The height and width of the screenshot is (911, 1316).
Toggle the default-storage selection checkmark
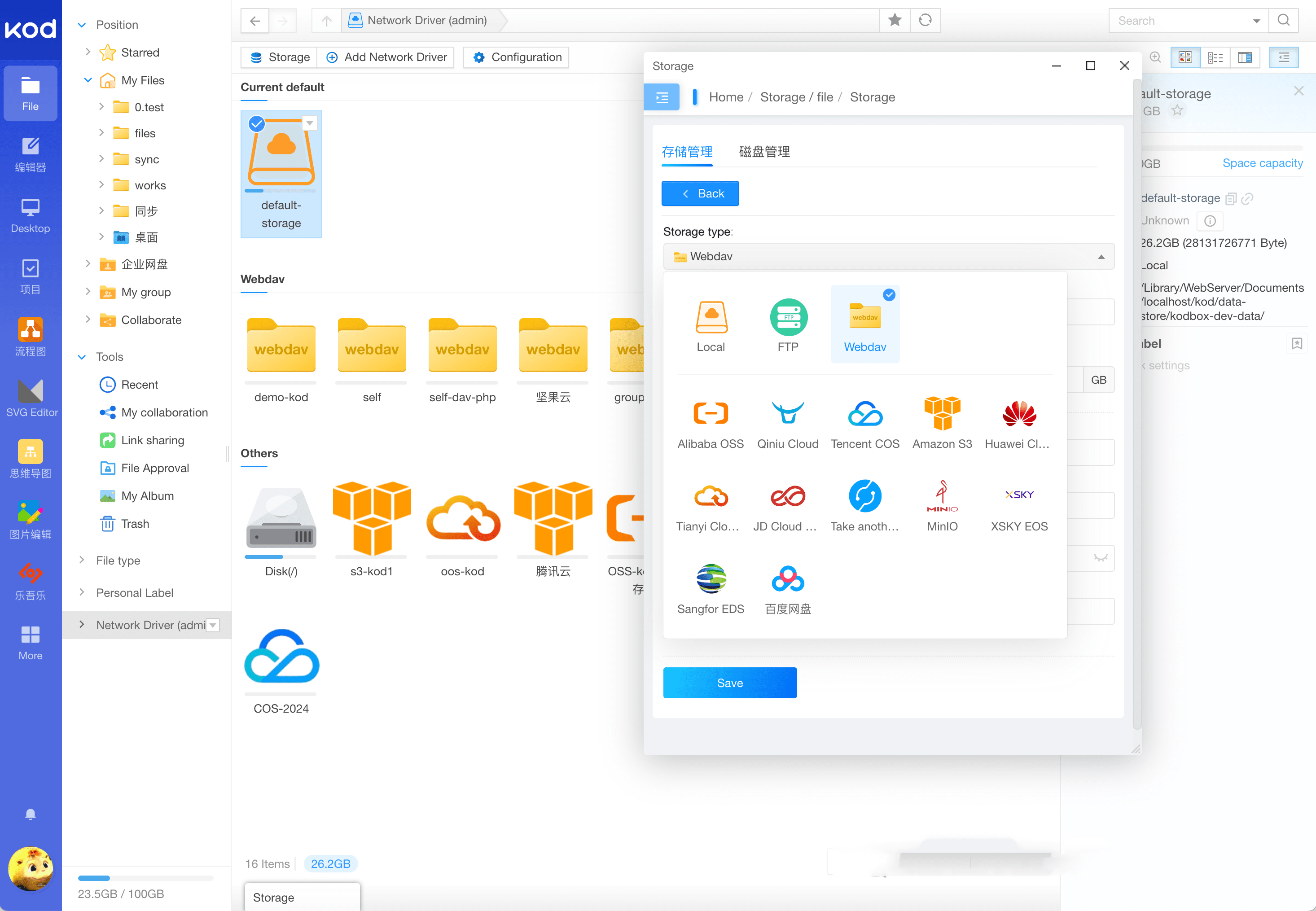click(257, 123)
